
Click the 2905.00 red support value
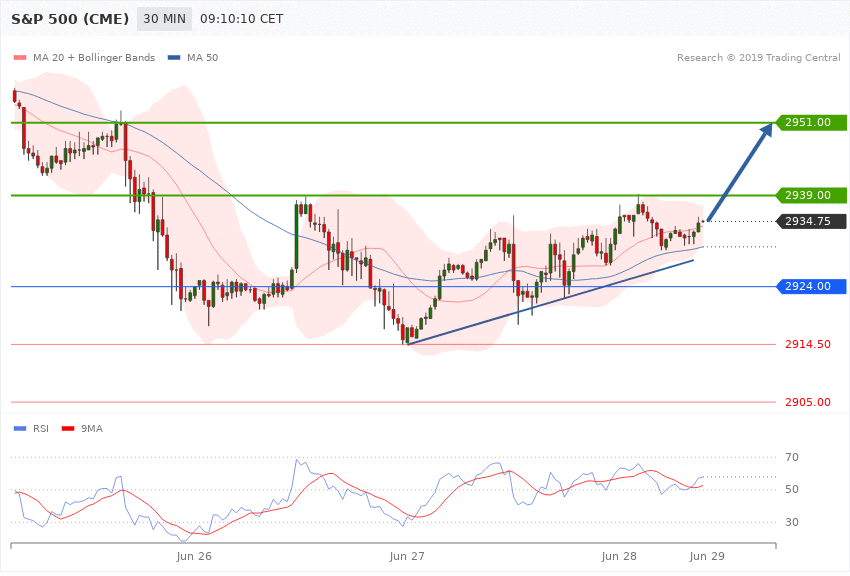point(808,402)
